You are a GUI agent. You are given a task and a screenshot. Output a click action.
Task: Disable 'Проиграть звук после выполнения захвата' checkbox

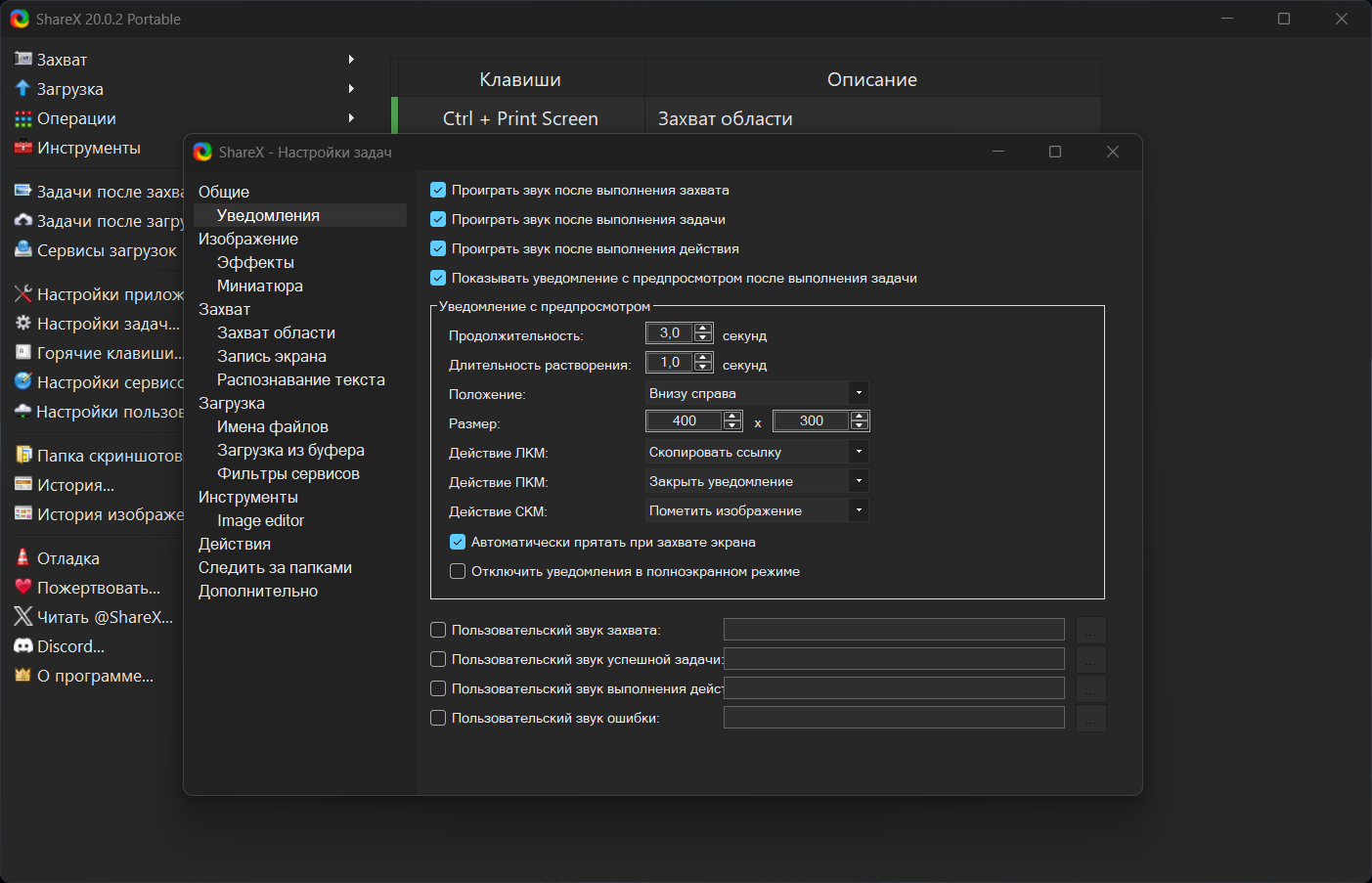[438, 191]
